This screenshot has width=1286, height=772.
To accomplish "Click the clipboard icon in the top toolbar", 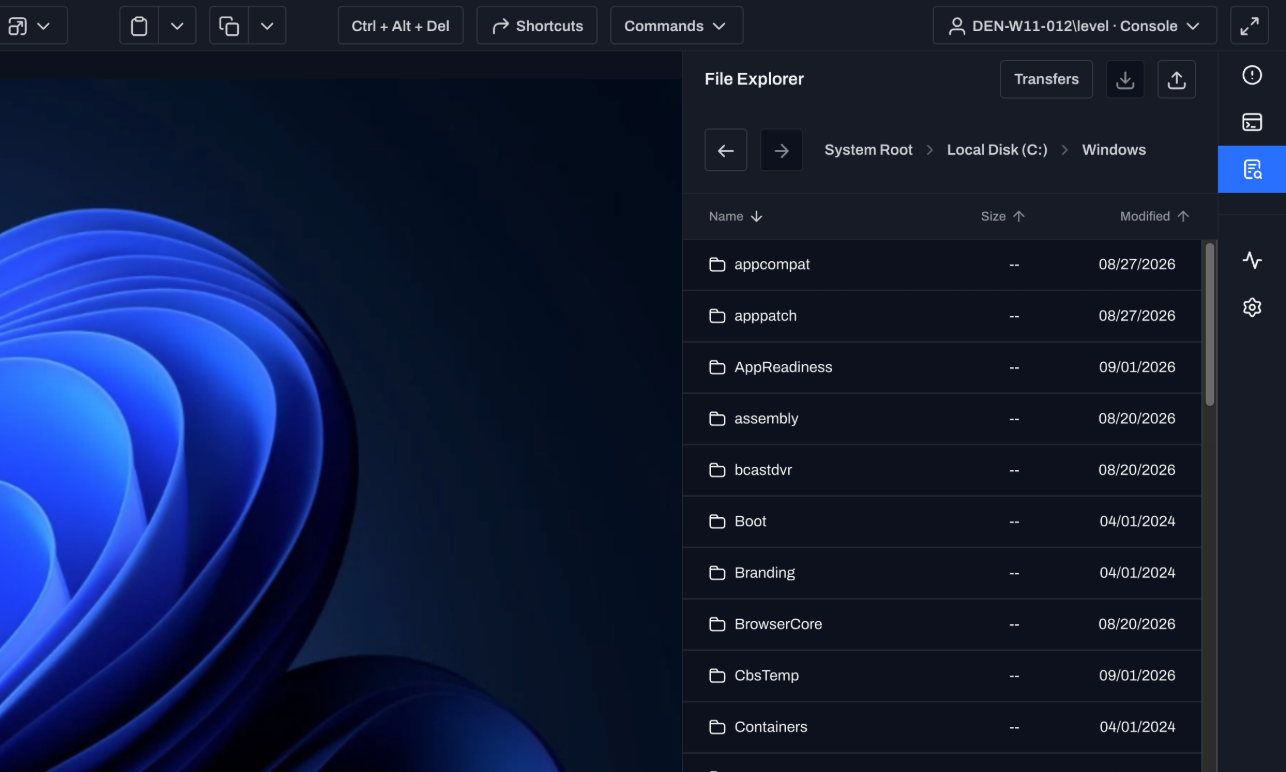I will [139, 26].
